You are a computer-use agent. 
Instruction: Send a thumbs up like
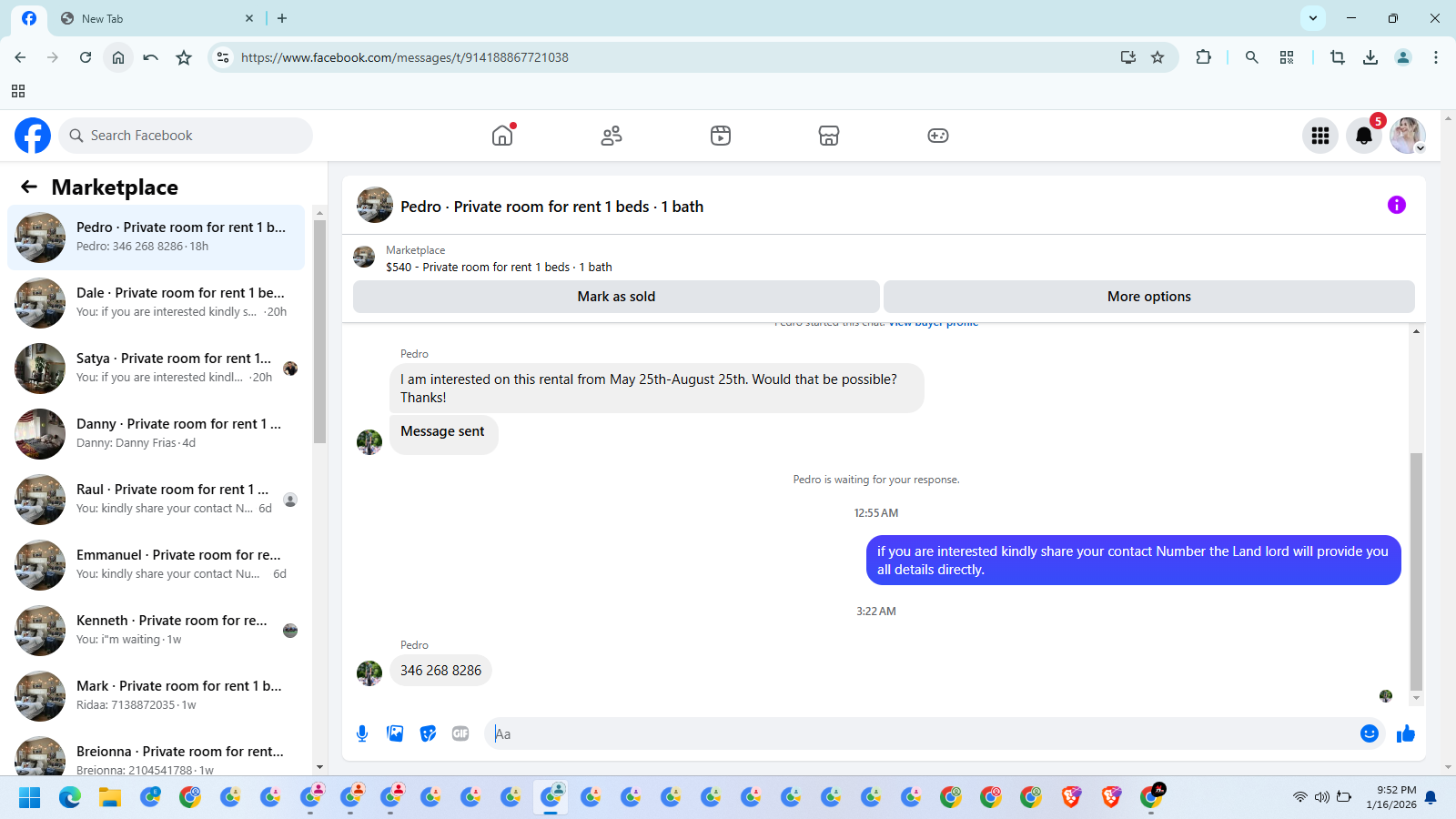pyautogui.click(x=1406, y=733)
